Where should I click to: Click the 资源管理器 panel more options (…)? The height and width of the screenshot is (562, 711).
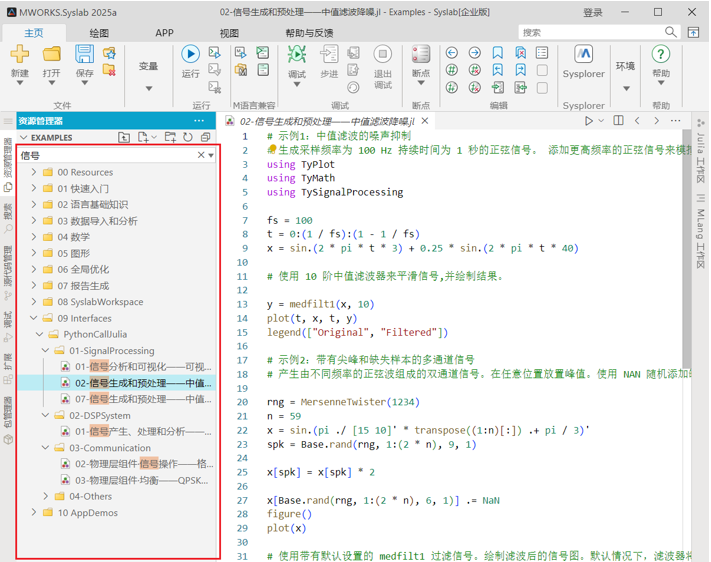(x=199, y=121)
